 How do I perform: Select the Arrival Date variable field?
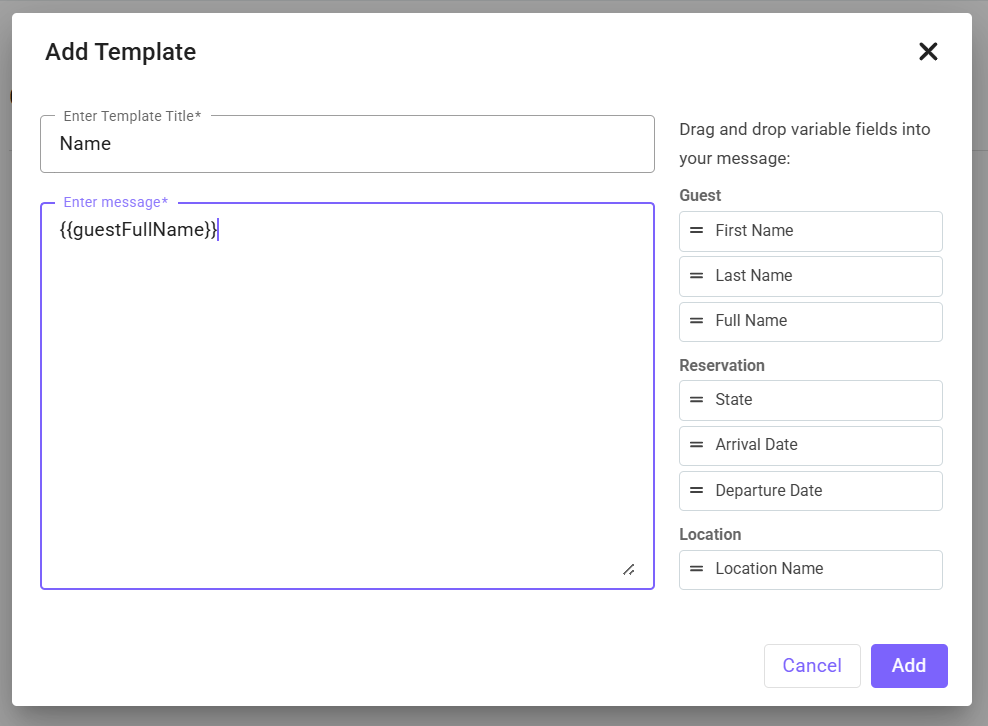[811, 446]
